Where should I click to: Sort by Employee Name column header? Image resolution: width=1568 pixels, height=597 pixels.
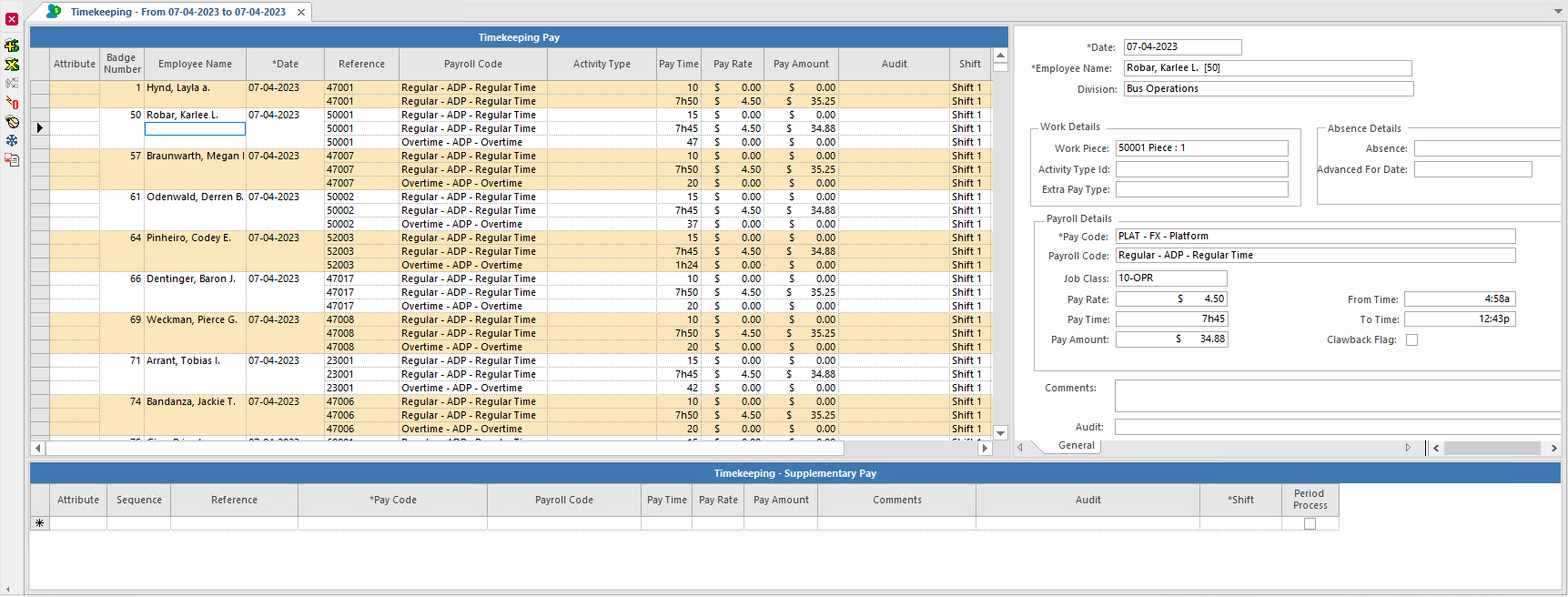(195, 65)
